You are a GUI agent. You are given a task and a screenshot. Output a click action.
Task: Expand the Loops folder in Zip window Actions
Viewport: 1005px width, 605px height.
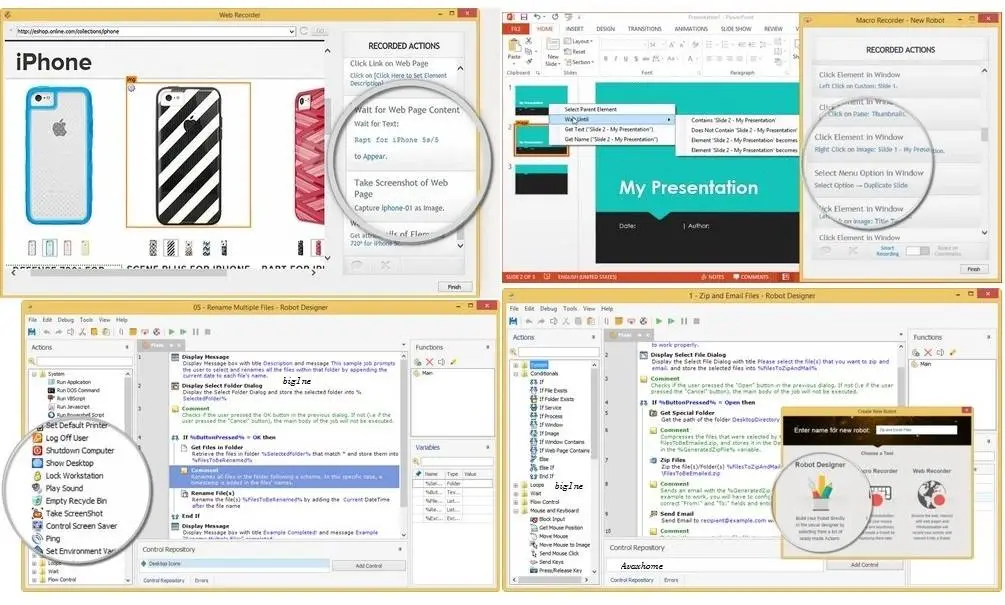516,485
